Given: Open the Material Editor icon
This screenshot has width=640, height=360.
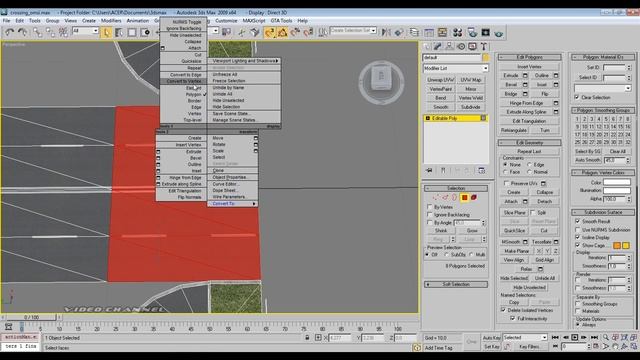Looking at the screenshot, I should click(458, 32).
